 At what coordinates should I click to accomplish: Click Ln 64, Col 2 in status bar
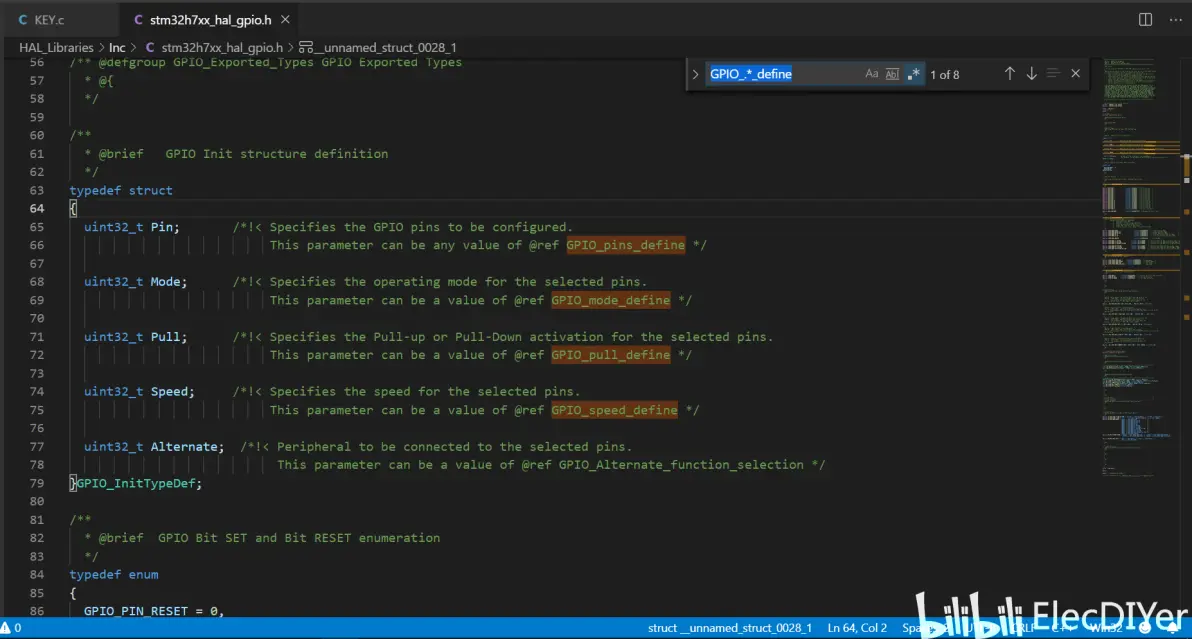857,628
